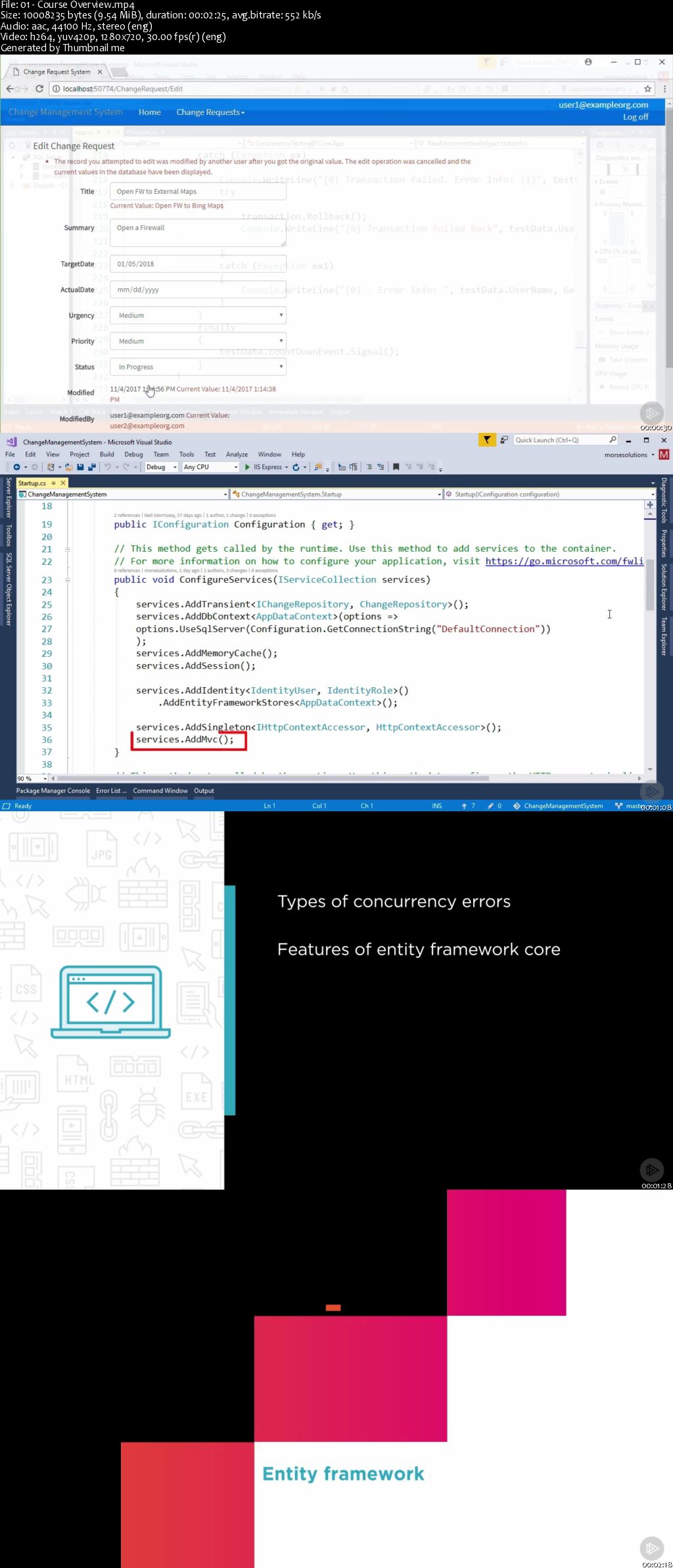Open the Startup(IConfiguration configuration) member dropdown
This screenshot has height=1568, width=673.
click(x=549, y=494)
